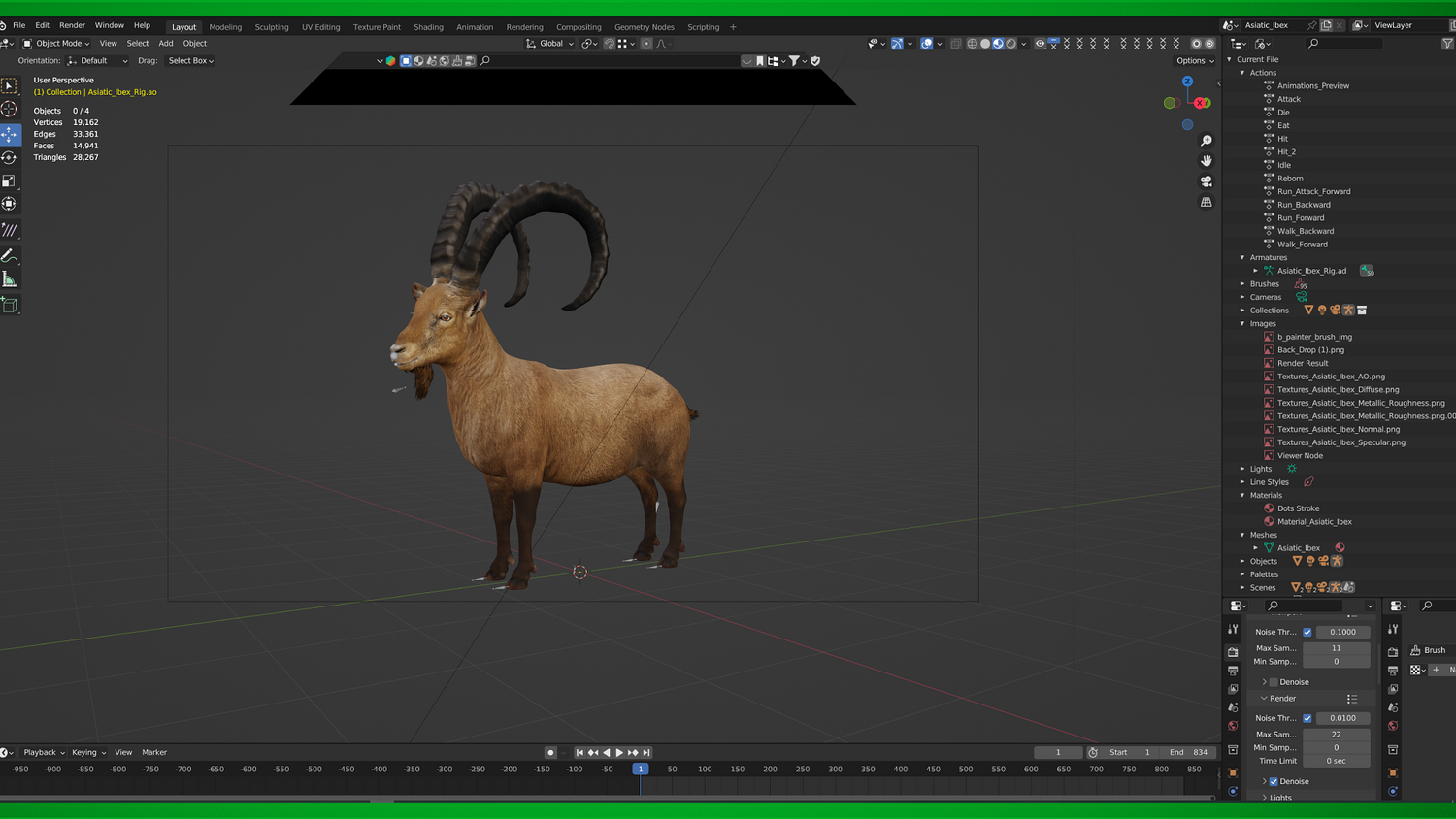Enable the unchecked viewport Denoise checkbox
This screenshot has width=1456, height=819.
pyautogui.click(x=1274, y=682)
